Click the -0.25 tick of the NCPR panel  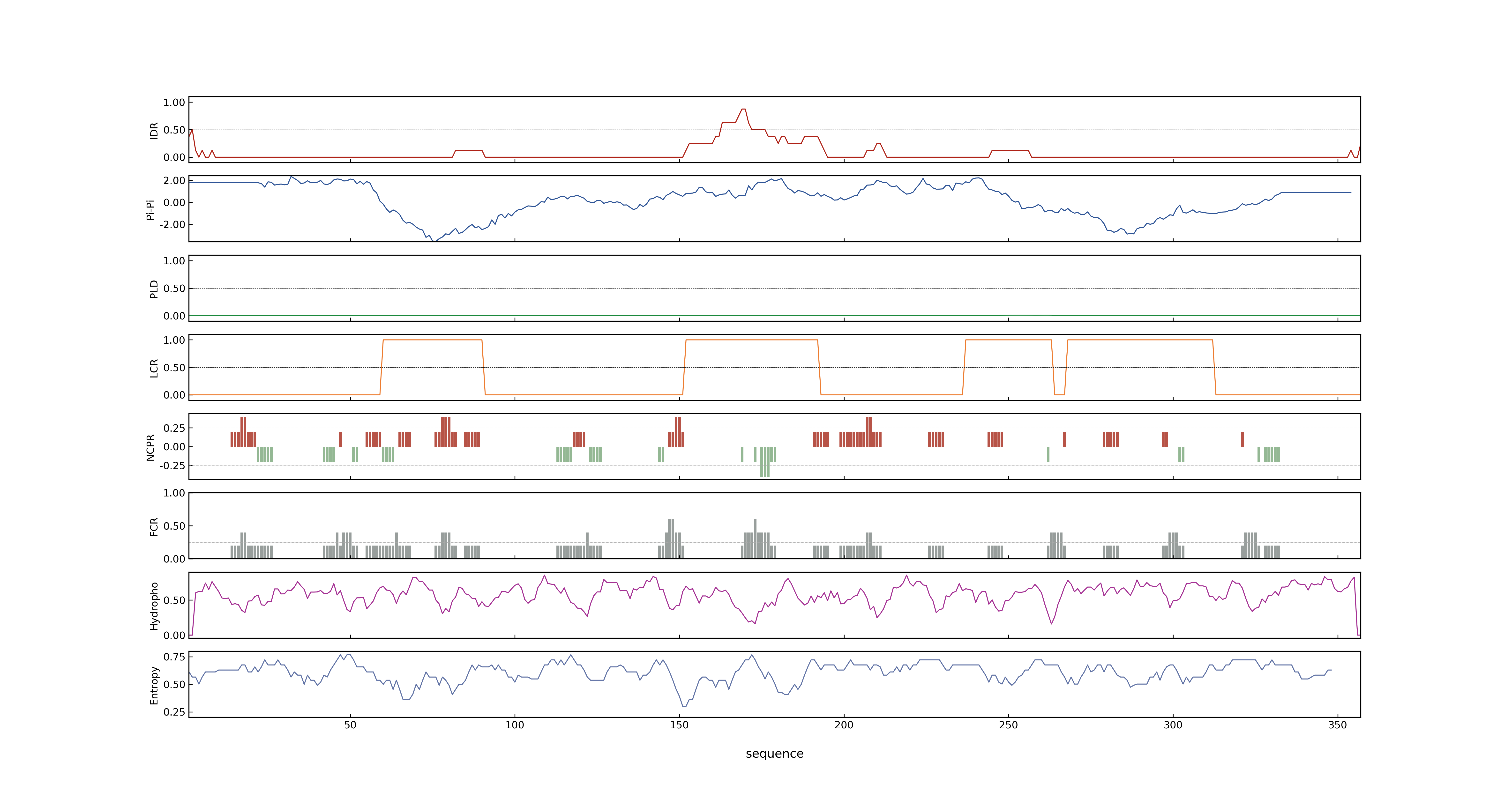pos(172,466)
